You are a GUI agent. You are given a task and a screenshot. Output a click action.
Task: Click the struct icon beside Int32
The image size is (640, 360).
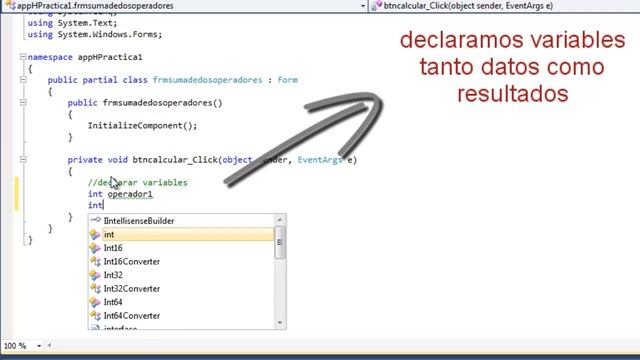point(95,275)
